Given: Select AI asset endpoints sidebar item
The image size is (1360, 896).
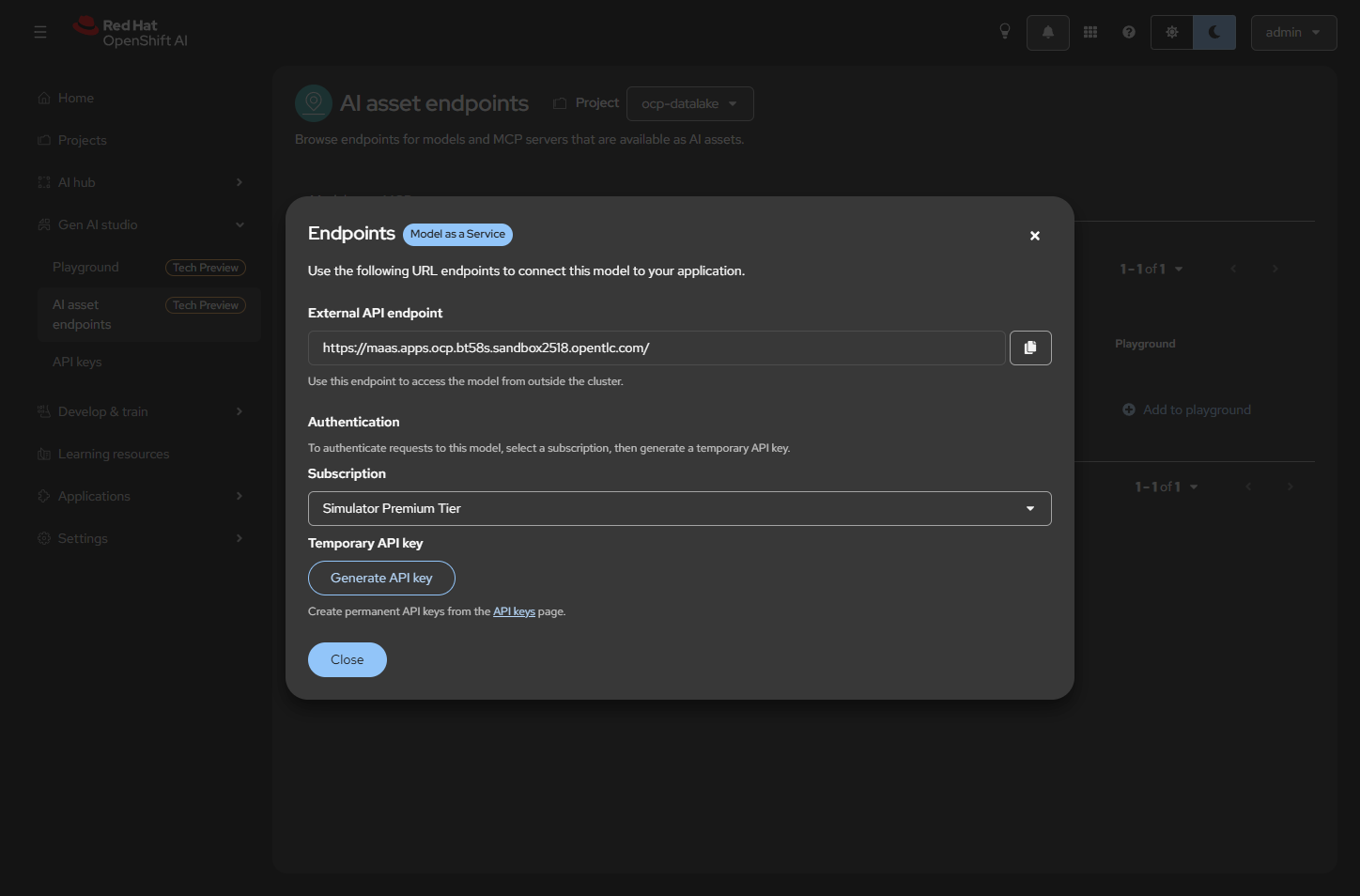Looking at the screenshot, I should coord(149,315).
